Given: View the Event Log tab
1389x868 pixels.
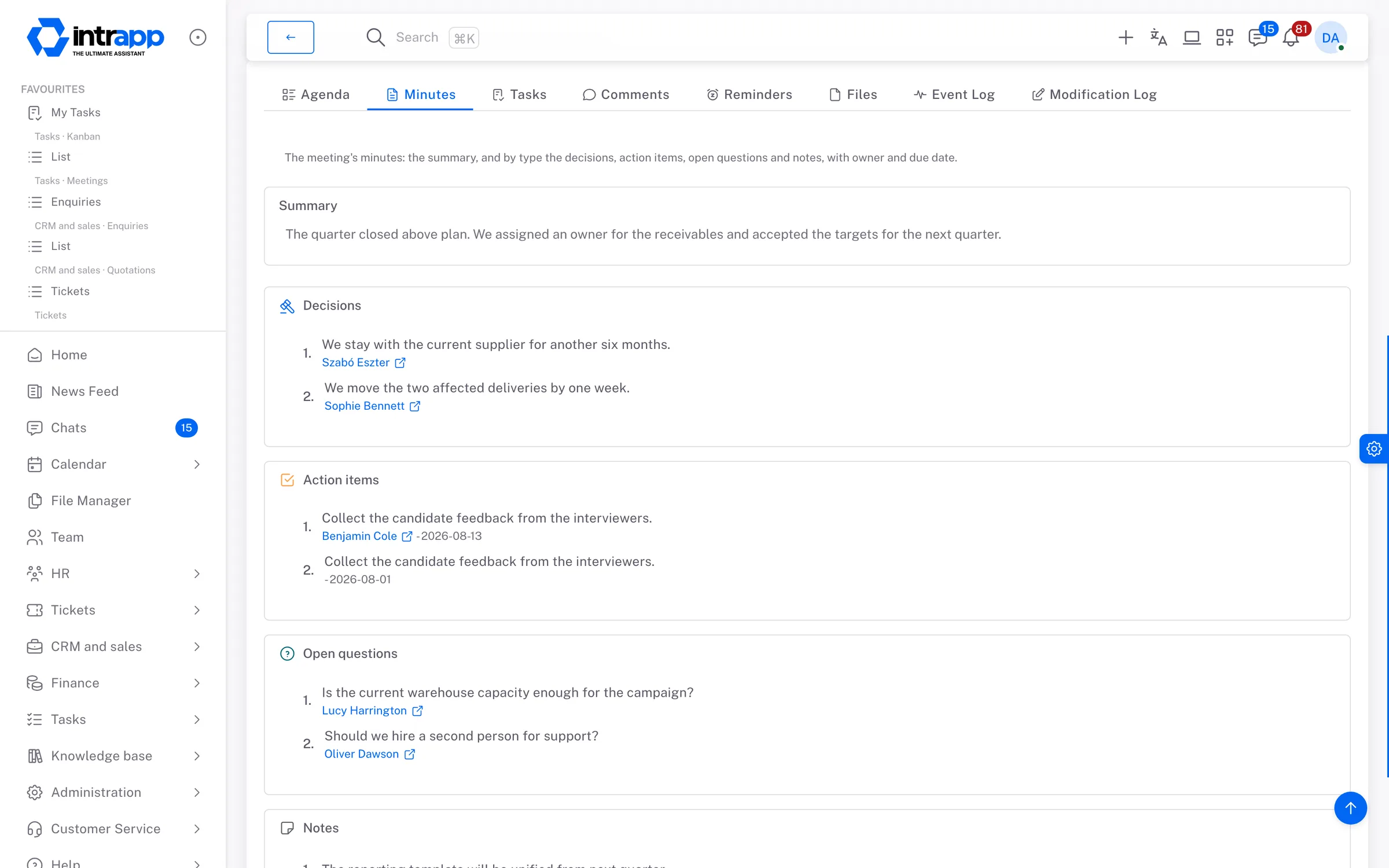Looking at the screenshot, I should pos(954,94).
